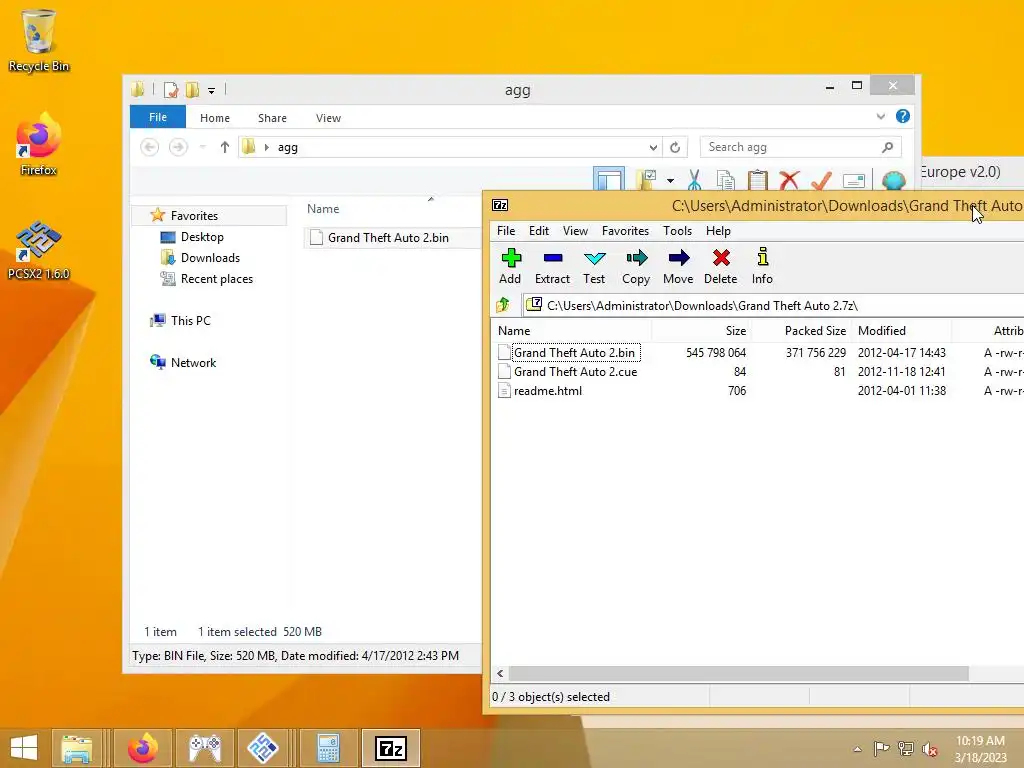Click the 7-Zip horizontal scrollbar
This screenshot has width=1024, height=768.
[x=738, y=673]
